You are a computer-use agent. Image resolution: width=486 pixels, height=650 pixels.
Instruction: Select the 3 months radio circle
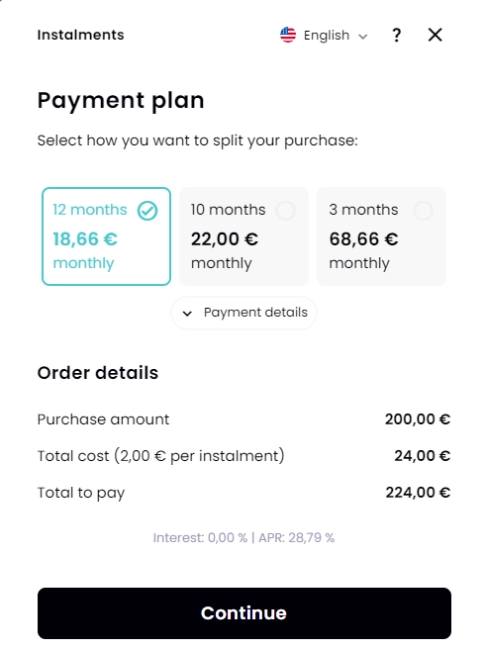pos(423,211)
